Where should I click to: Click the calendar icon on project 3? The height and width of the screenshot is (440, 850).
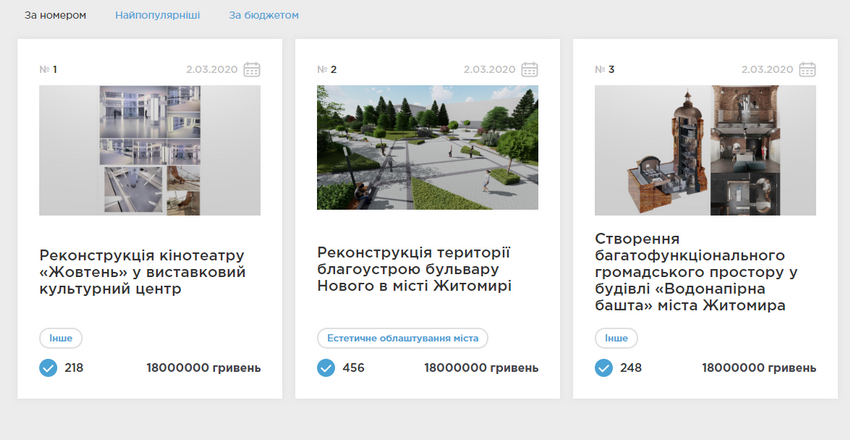[807, 70]
